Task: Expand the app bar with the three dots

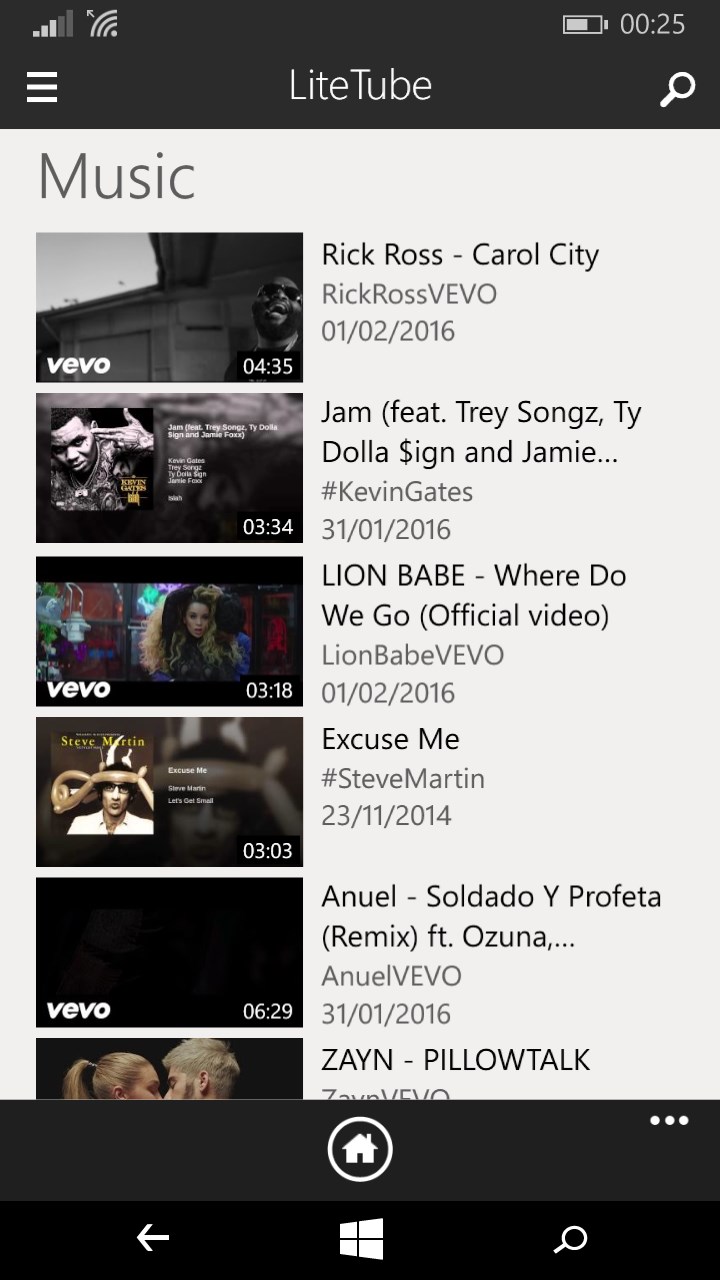Action: coord(669,1120)
